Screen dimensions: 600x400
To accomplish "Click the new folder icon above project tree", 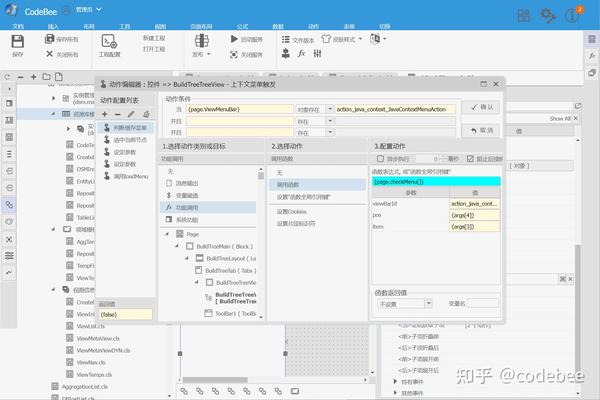I will click(x=46, y=77).
